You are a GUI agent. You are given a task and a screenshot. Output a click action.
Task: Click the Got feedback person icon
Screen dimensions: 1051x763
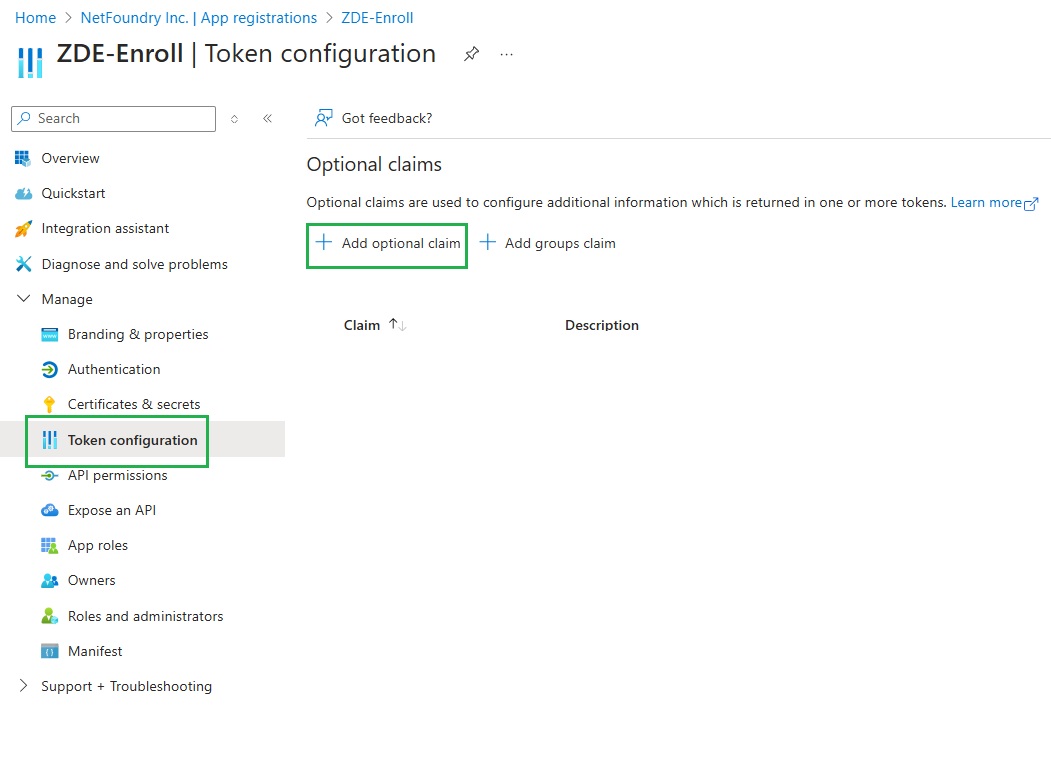click(x=324, y=118)
